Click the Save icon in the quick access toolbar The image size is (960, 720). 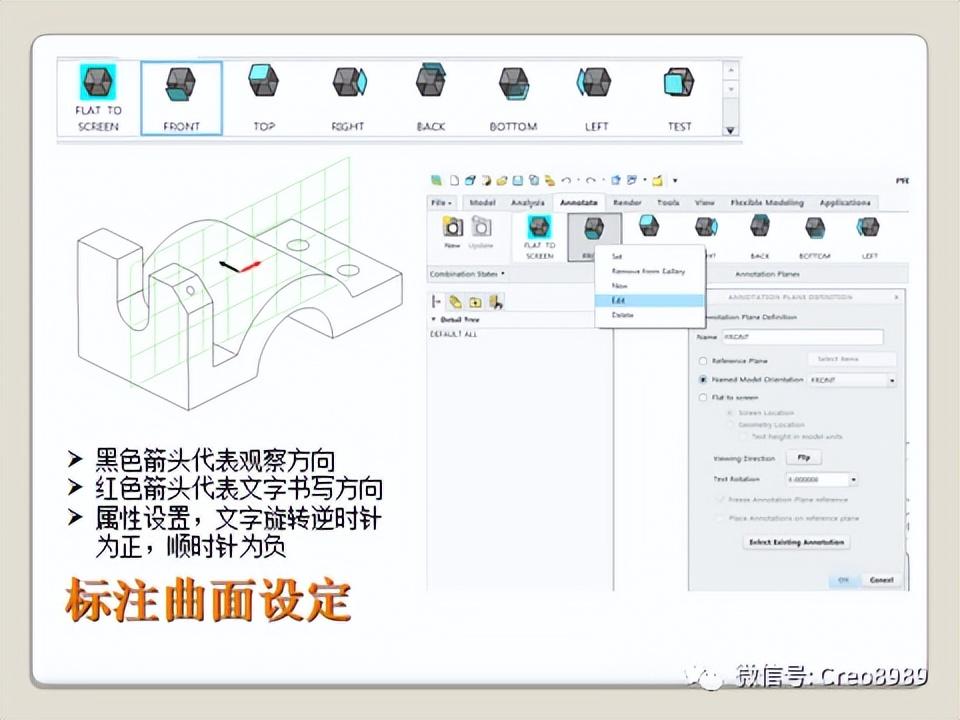point(518,180)
